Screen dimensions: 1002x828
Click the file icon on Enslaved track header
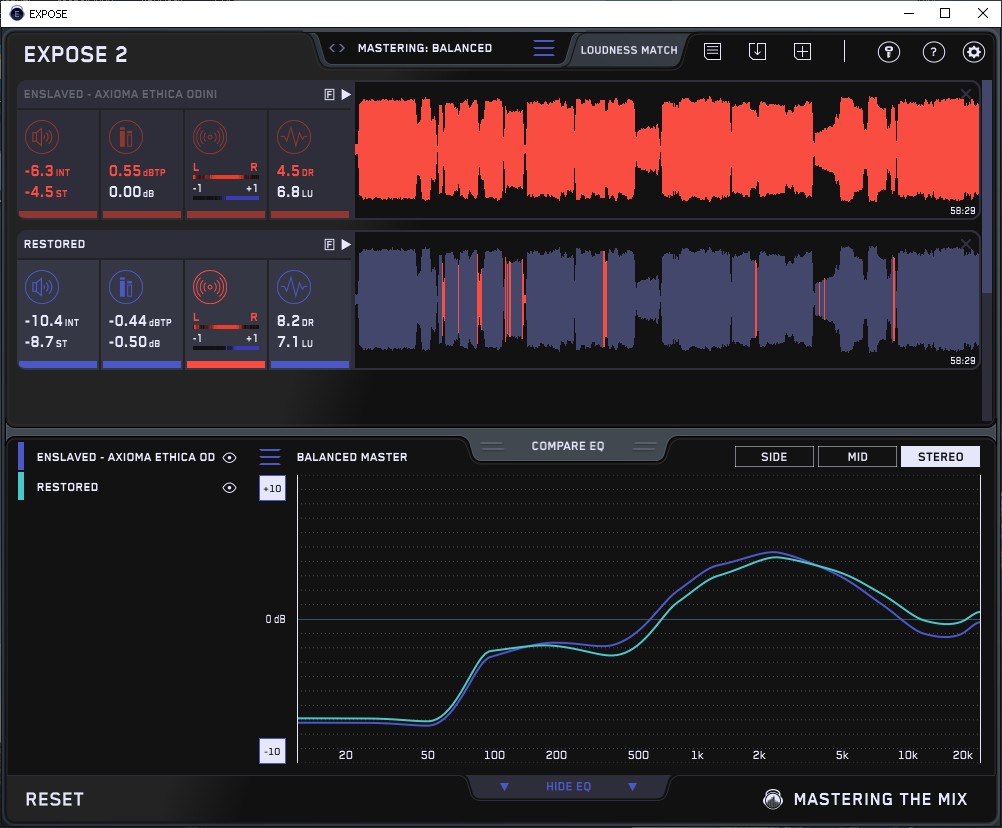coord(330,95)
